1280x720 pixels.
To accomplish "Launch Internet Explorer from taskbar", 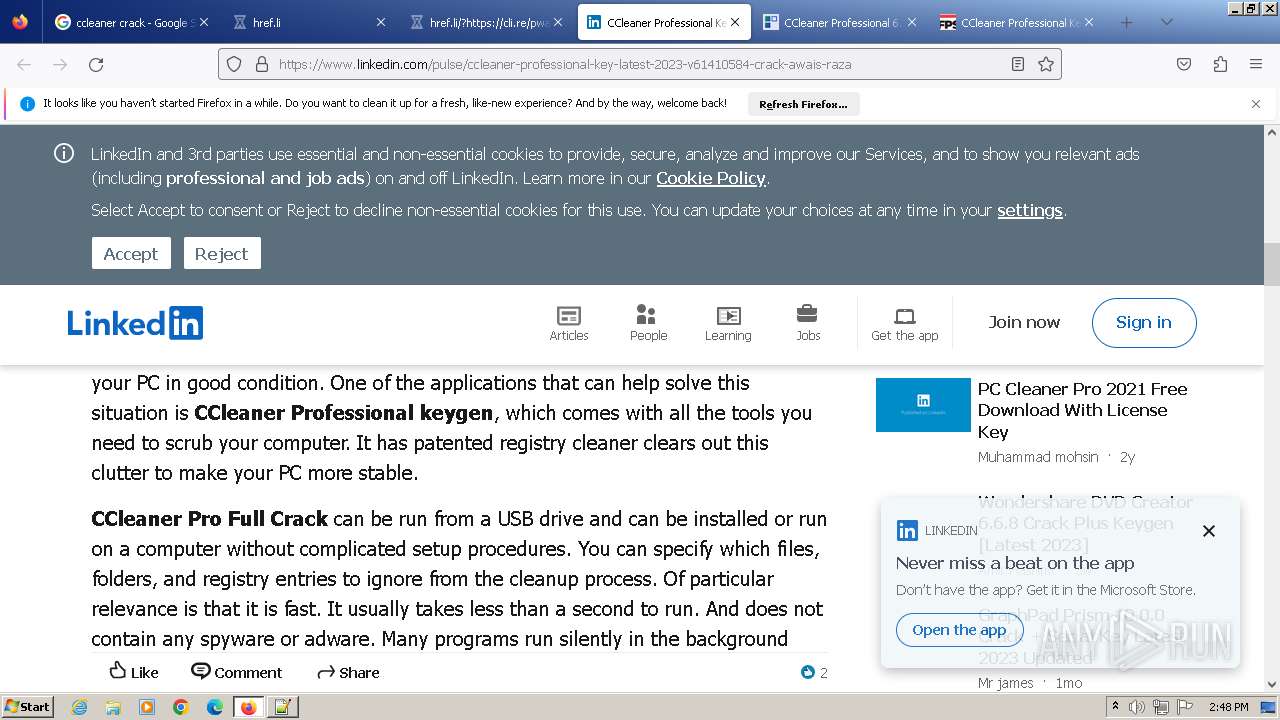I will 80,707.
